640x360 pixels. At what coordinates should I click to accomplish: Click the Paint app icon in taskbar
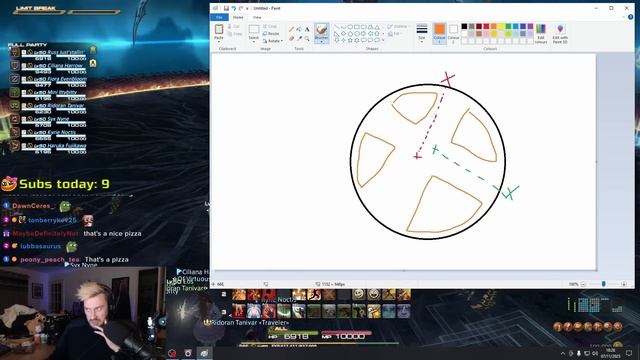pos(204,353)
